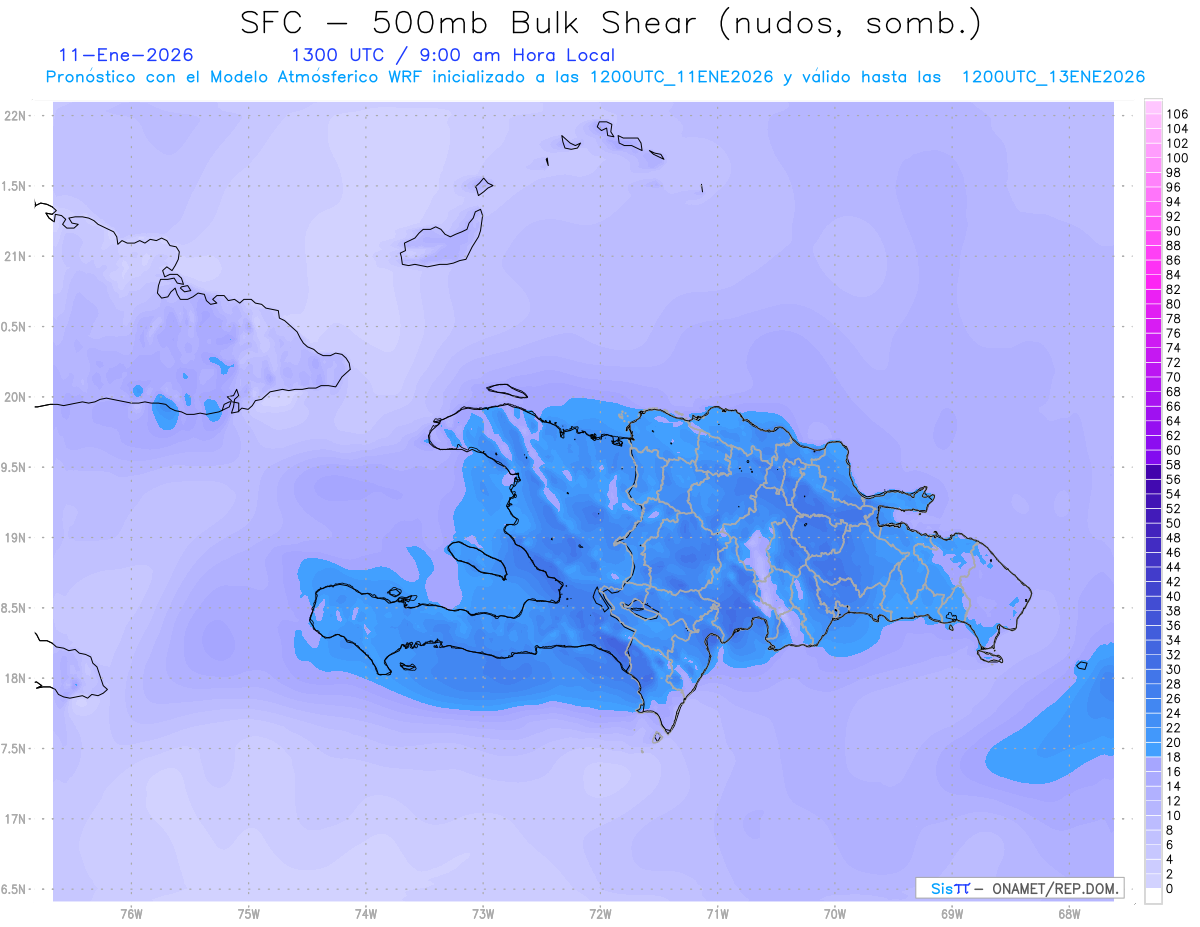Pick the topmost pale pink color scale swatch
The height and width of the screenshot is (927, 1200).
(x=1153, y=107)
